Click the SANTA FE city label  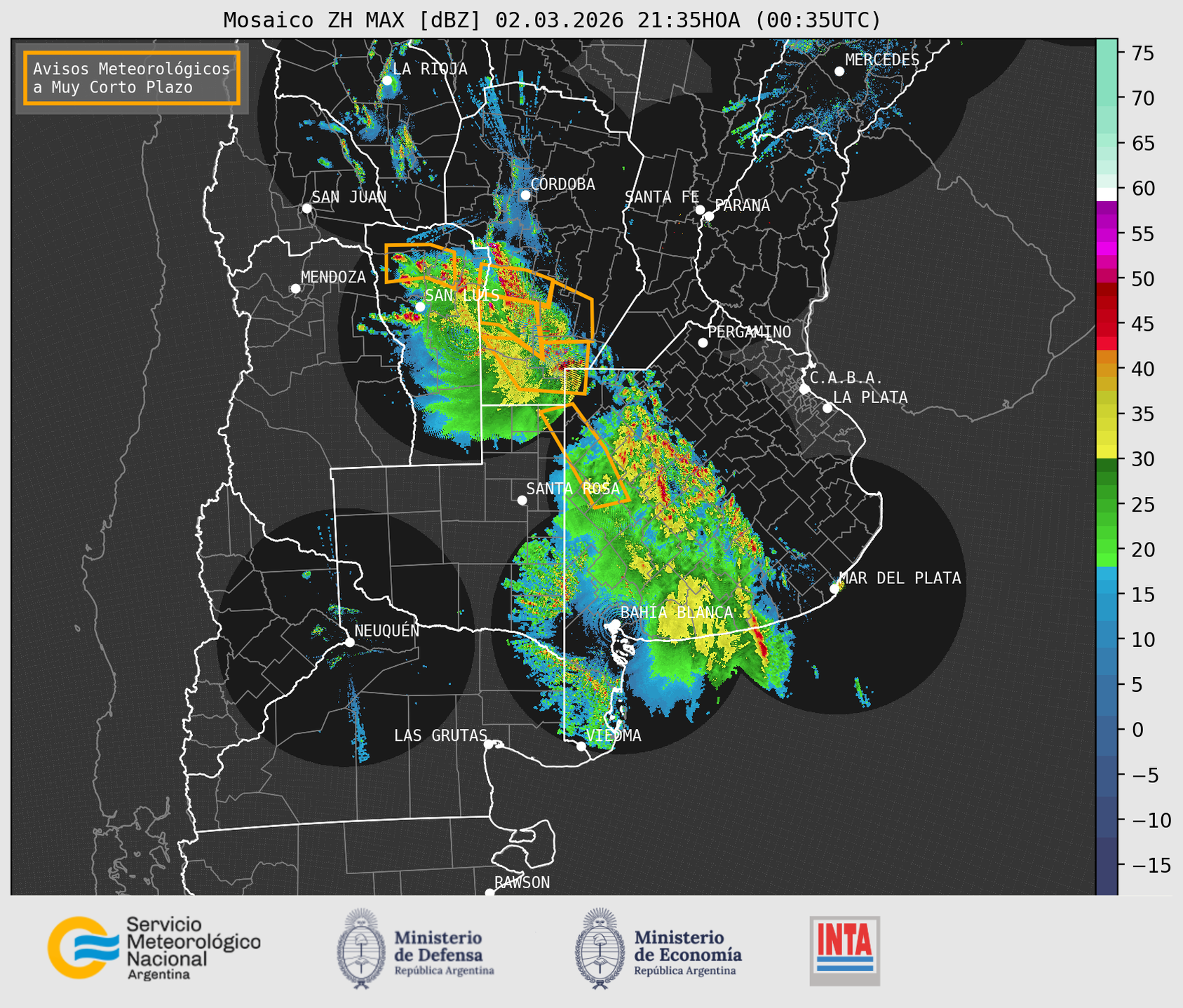[x=662, y=197]
